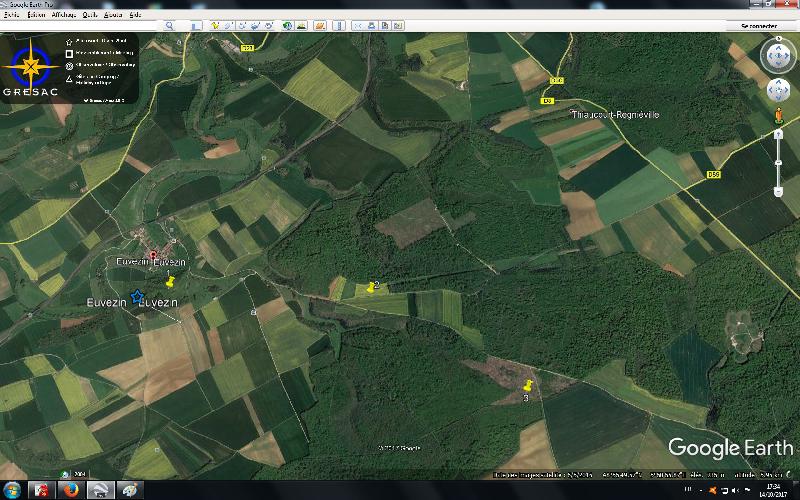The width and height of the screenshot is (800, 500).
Task: Click the view in Google Maps icon
Action: coord(398,26)
